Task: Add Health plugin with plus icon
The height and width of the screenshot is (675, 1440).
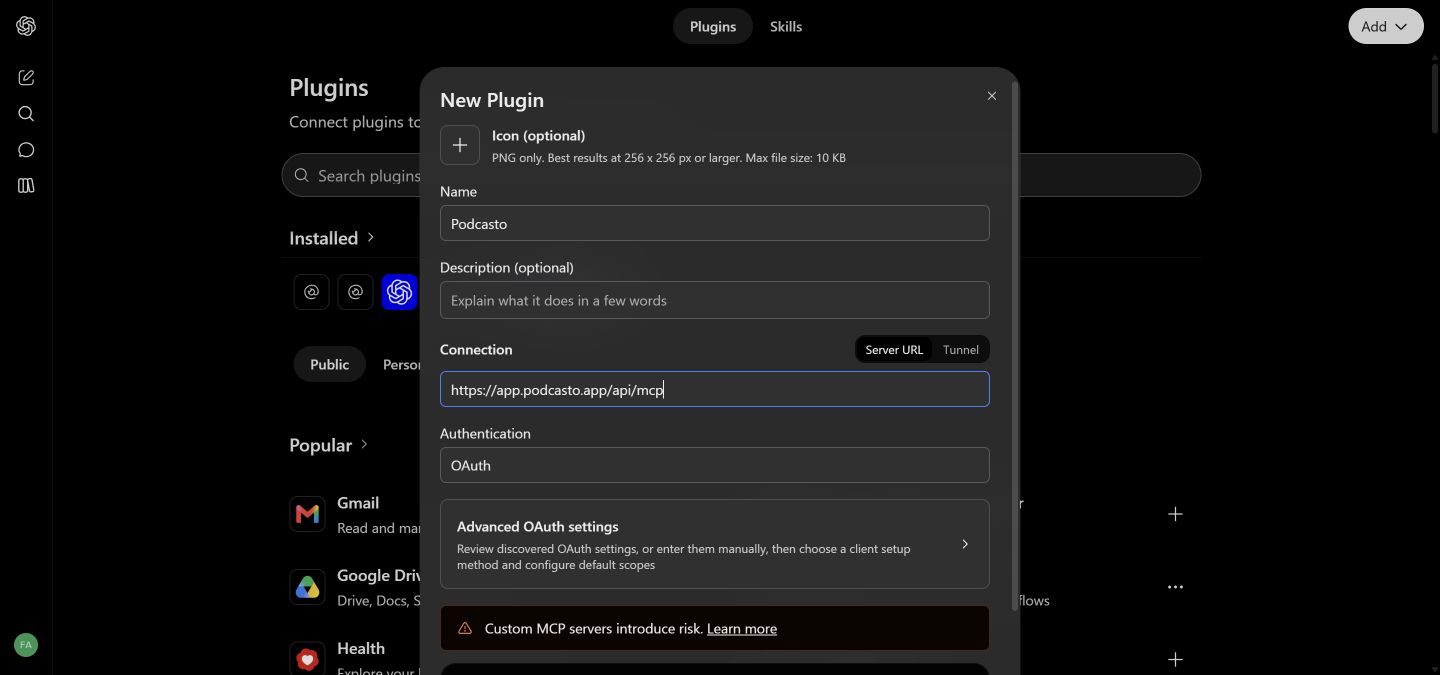Action: [x=1175, y=660]
